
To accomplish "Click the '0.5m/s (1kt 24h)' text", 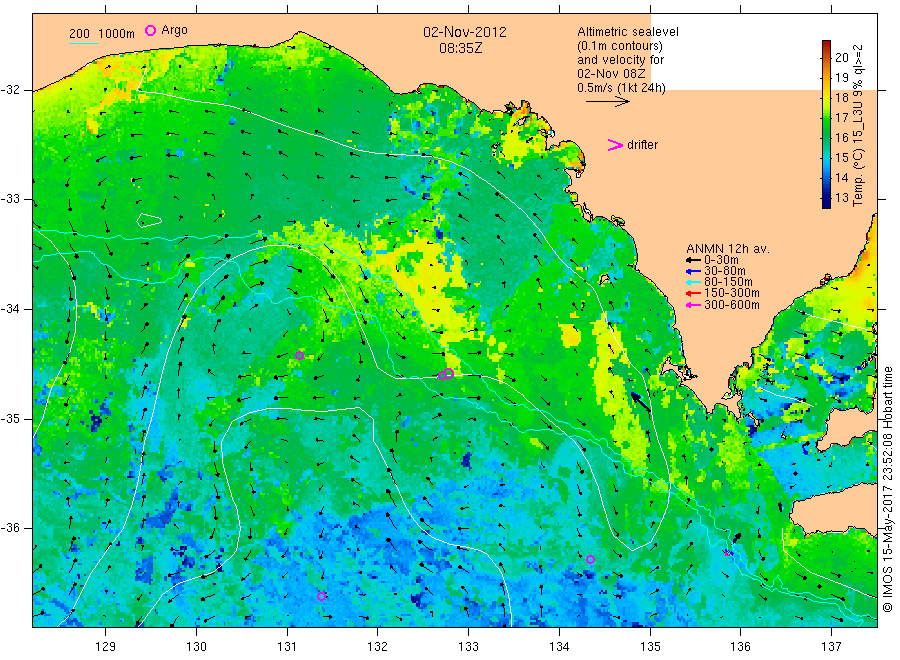I will pyautogui.click(x=622, y=88).
